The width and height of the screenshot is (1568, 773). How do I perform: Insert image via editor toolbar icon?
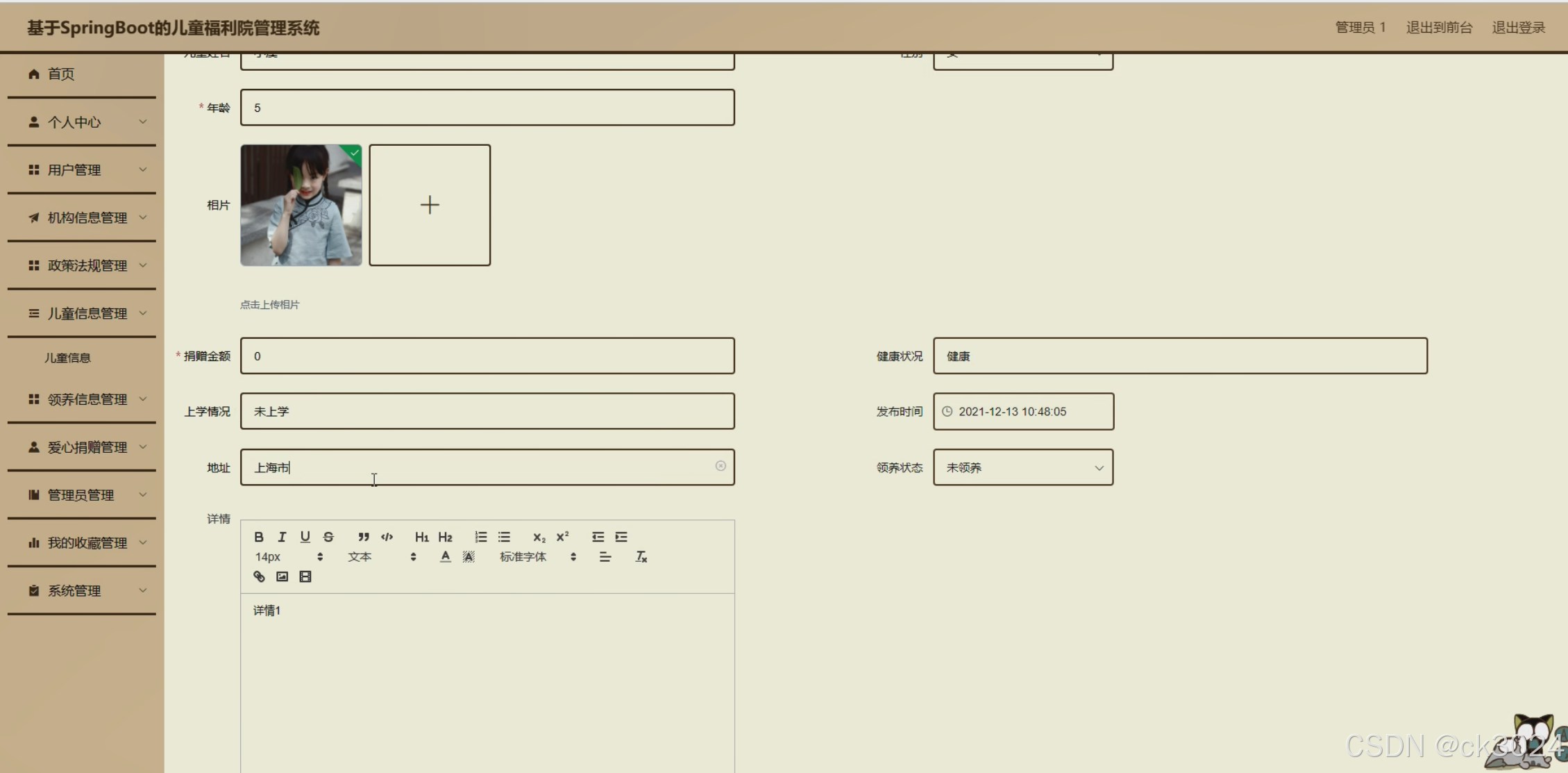click(282, 576)
